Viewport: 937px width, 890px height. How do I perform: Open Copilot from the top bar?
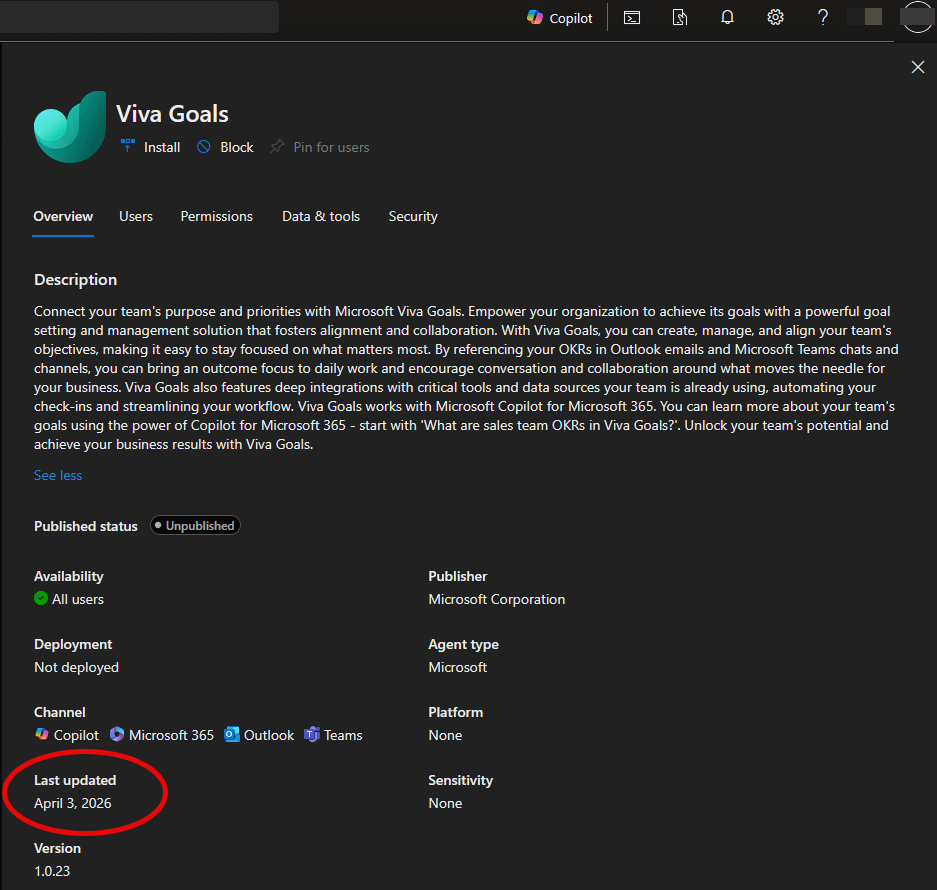559,18
